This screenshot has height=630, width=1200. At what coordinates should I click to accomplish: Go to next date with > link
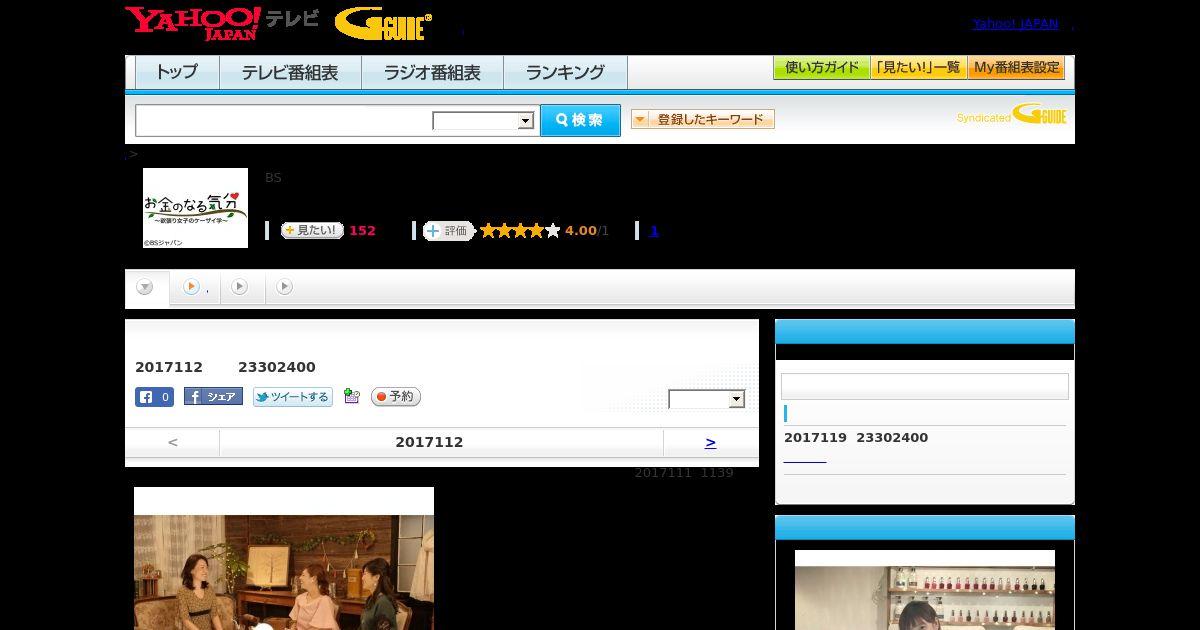[710, 442]
